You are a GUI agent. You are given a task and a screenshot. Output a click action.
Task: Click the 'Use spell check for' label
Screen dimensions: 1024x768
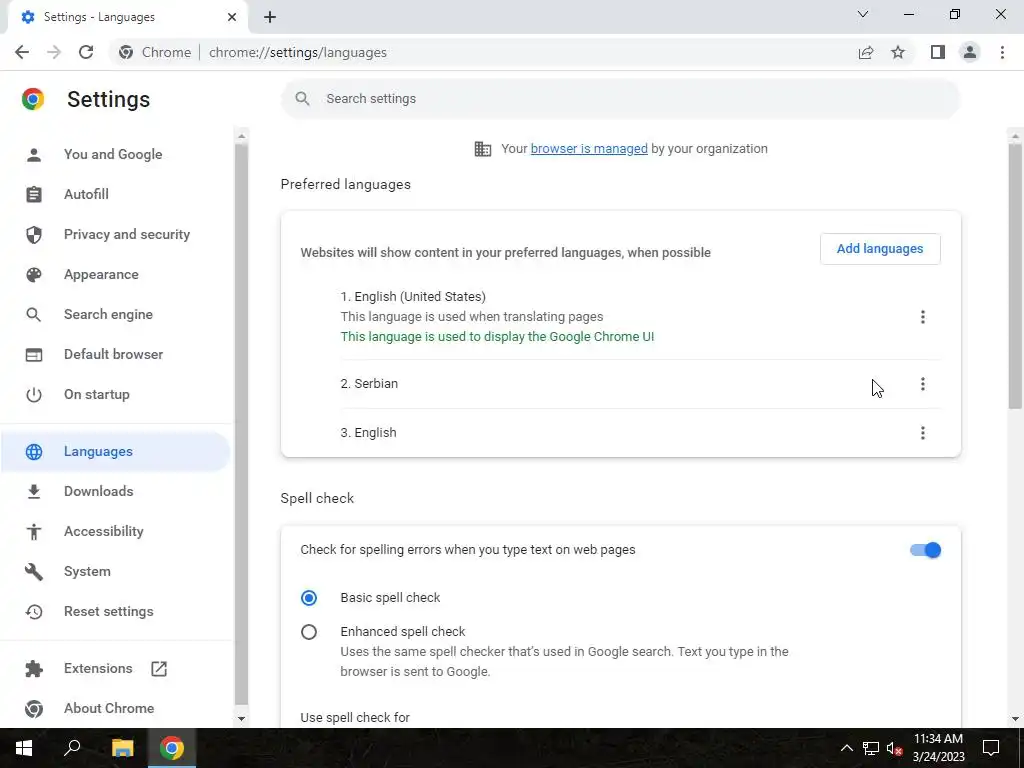click(x=355, y=718)
